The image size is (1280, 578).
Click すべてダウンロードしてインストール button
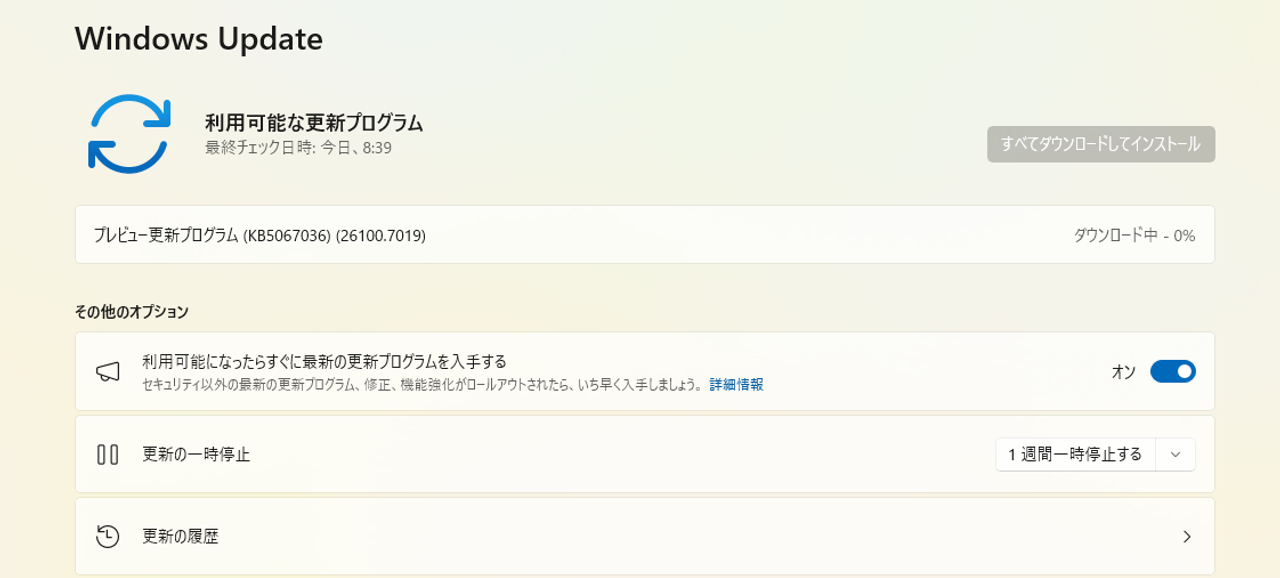pyautogui.click(x=1100, y=144)
